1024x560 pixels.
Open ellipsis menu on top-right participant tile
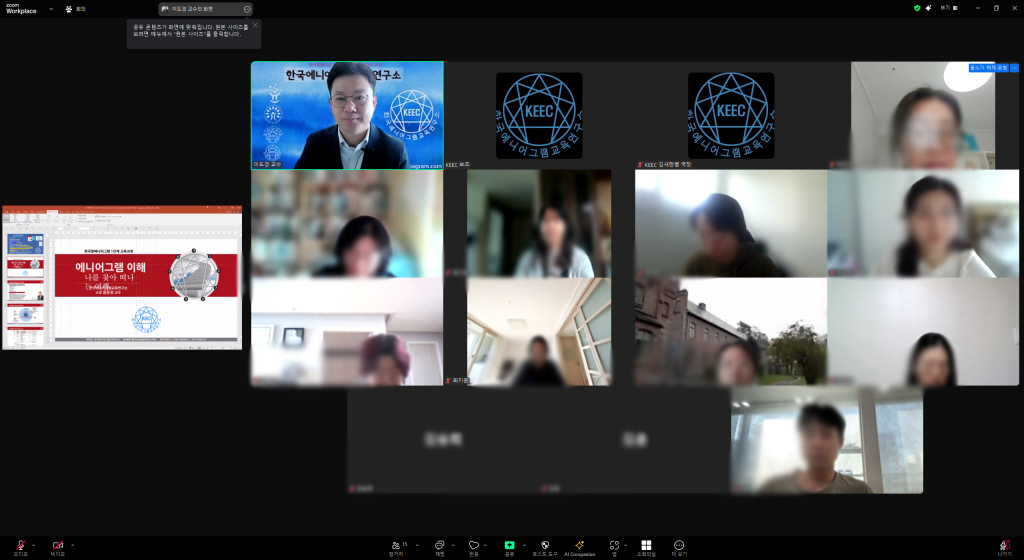point(1014,68)
